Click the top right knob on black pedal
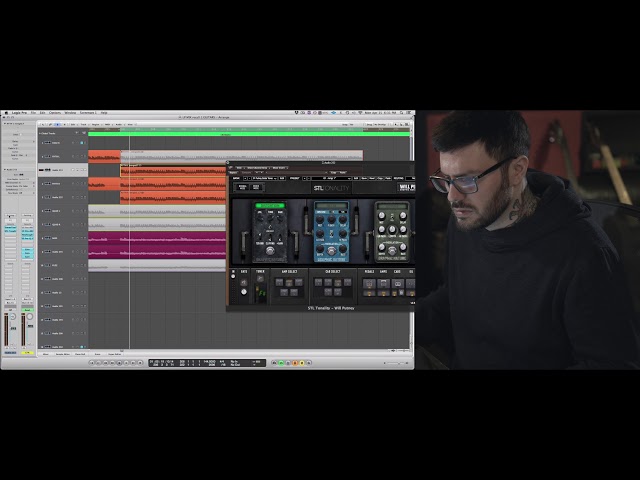The width and height of the screenshot is (640, 480). 280,217
